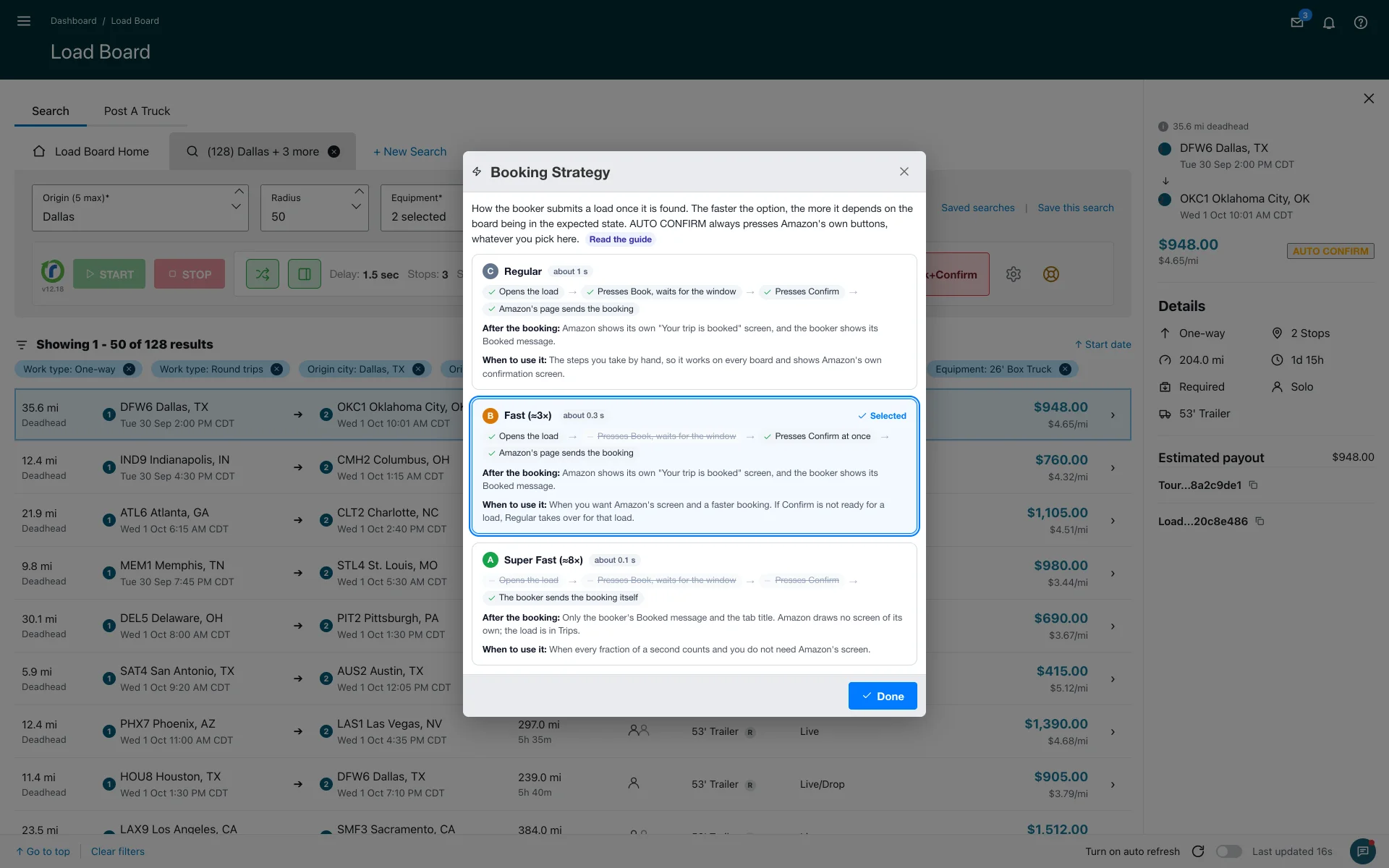Remove the Work type: One-way filter

pyautogui.click(x=129, y=369)
